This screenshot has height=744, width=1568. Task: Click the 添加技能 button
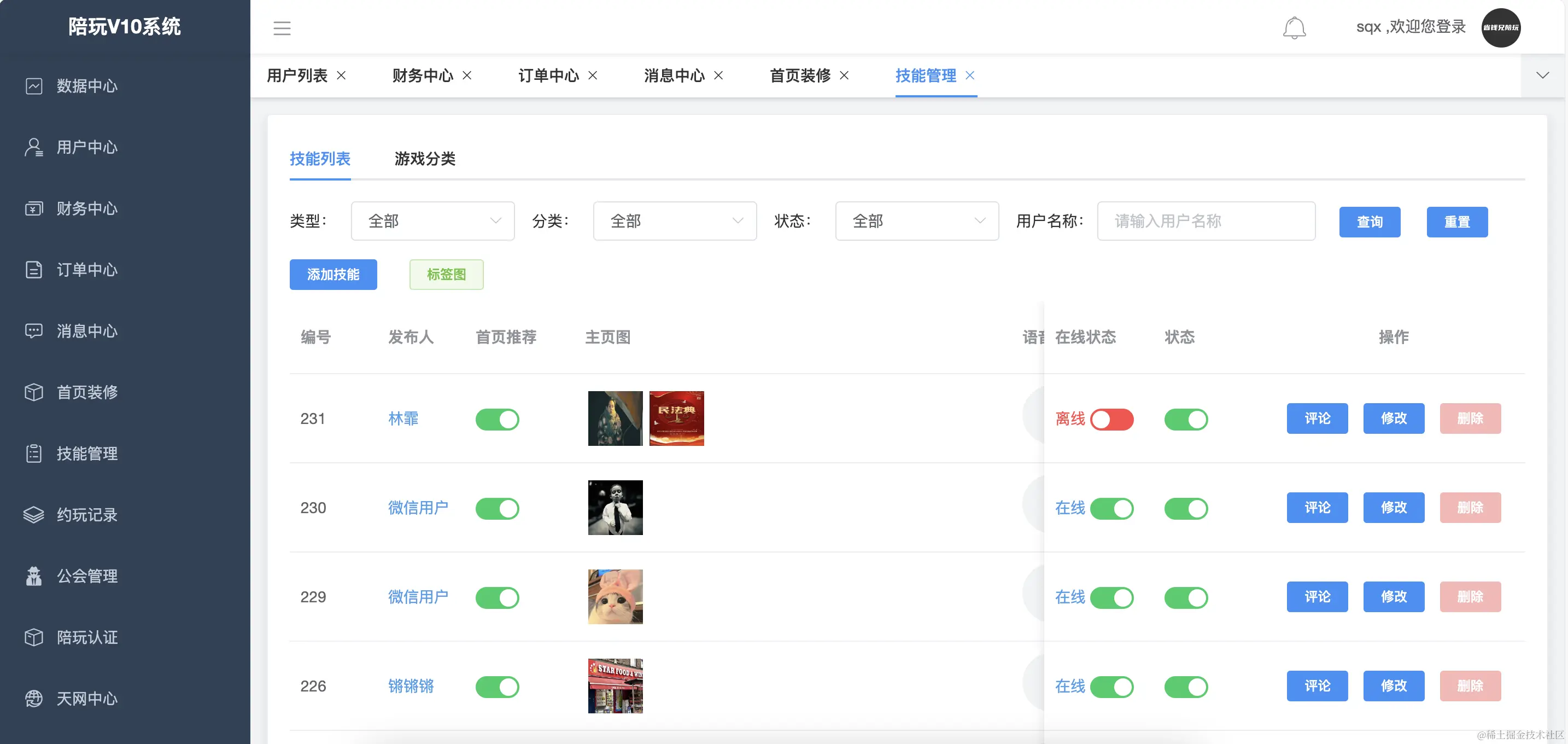[333, 275]
